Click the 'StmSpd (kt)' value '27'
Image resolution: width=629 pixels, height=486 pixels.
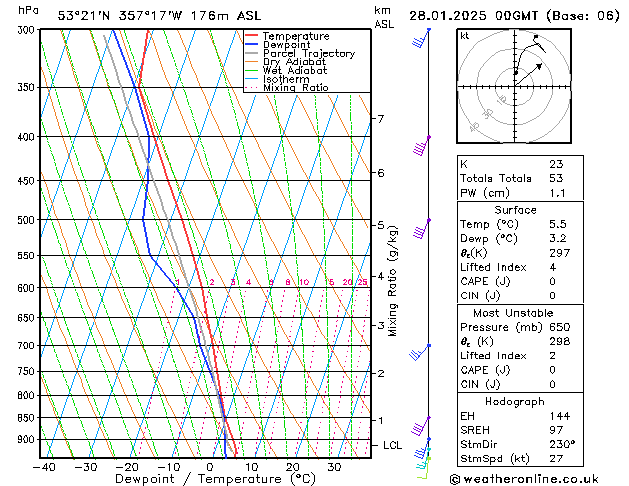pos(556,458)
